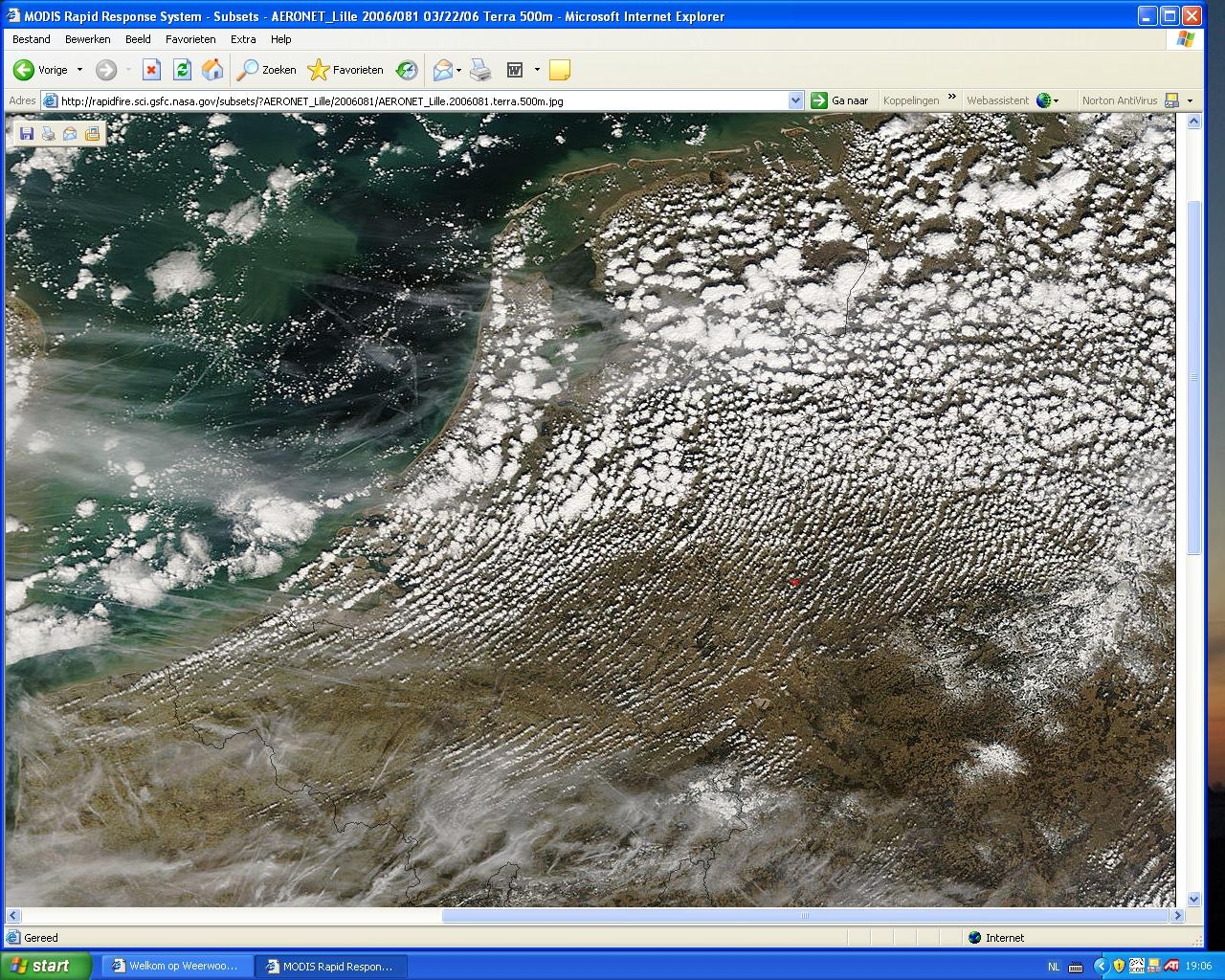Screen dimensions: 1225x980
Task: Click the Print printer icon in toolbar
Action: 481,70
